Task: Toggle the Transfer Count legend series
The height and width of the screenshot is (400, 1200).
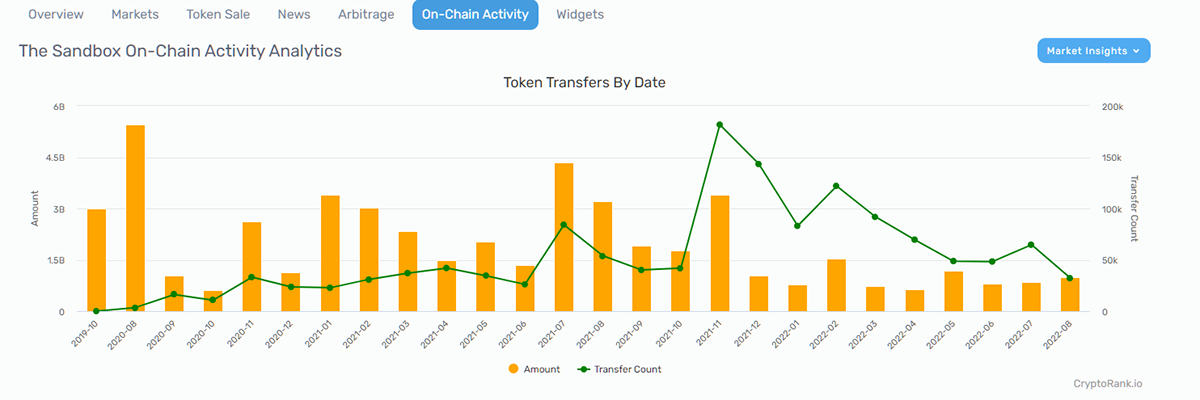Action: pyautogui.click(x=619, y=369)
